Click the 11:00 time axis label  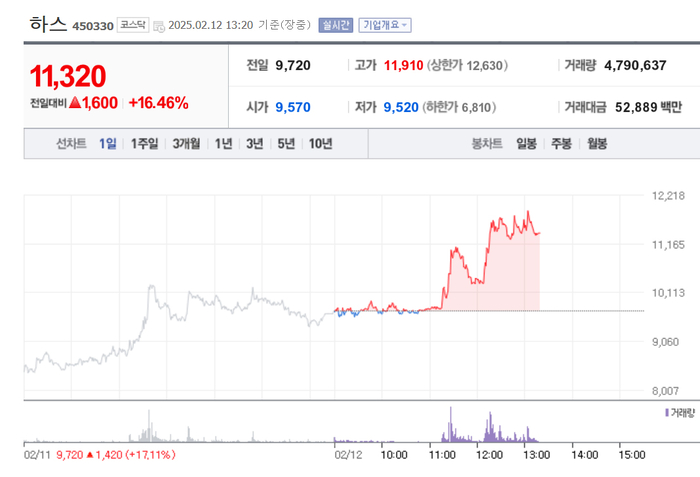(x=442, y=455)
